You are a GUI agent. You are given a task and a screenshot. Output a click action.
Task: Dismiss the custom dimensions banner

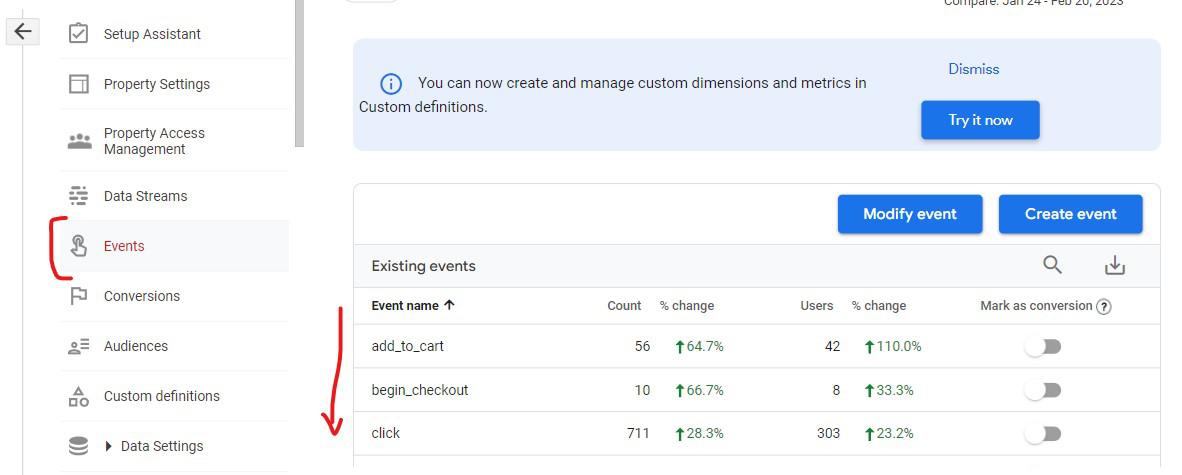(973, 69)
